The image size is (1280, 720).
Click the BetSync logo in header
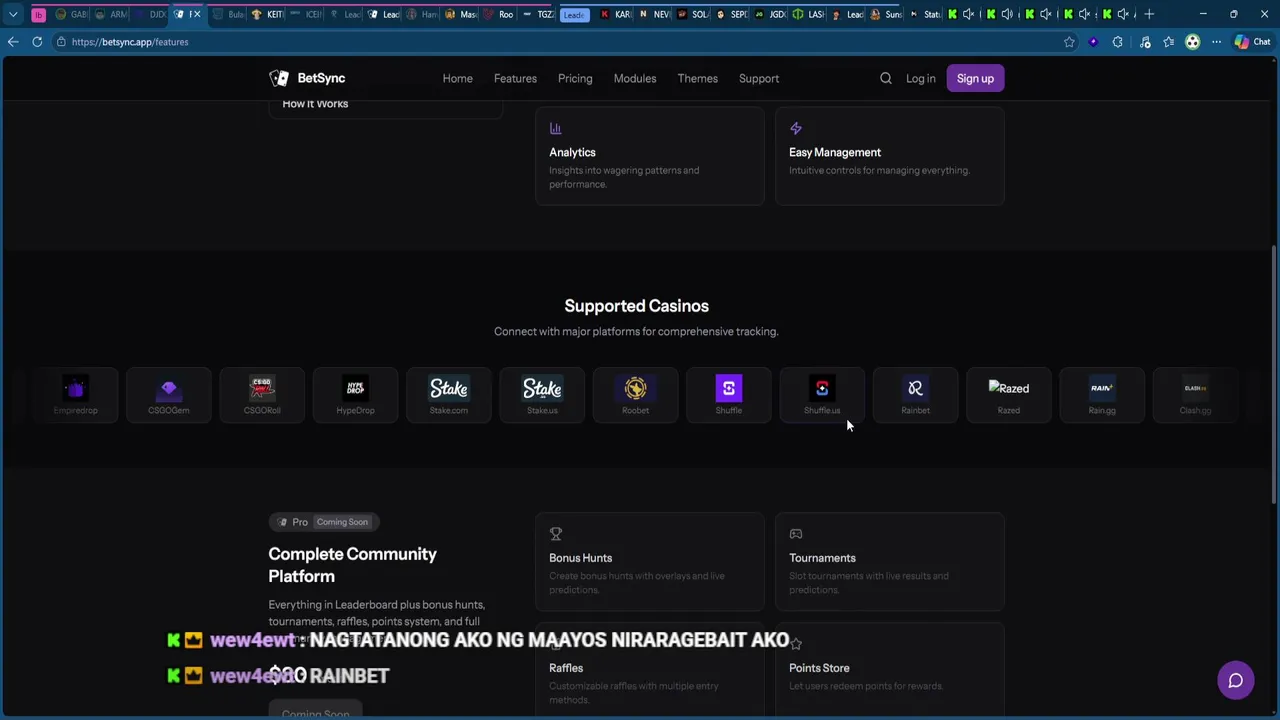click(x=307, y=78)
